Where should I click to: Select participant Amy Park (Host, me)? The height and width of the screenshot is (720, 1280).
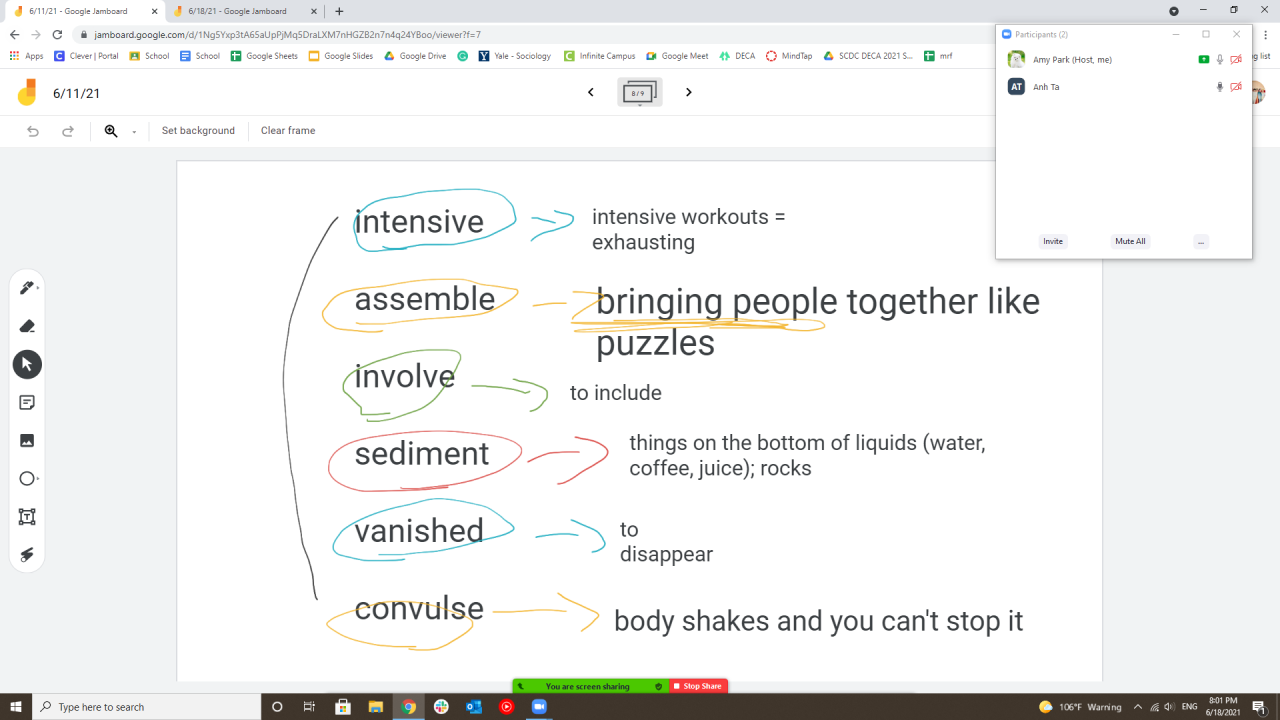(1123, 60)
